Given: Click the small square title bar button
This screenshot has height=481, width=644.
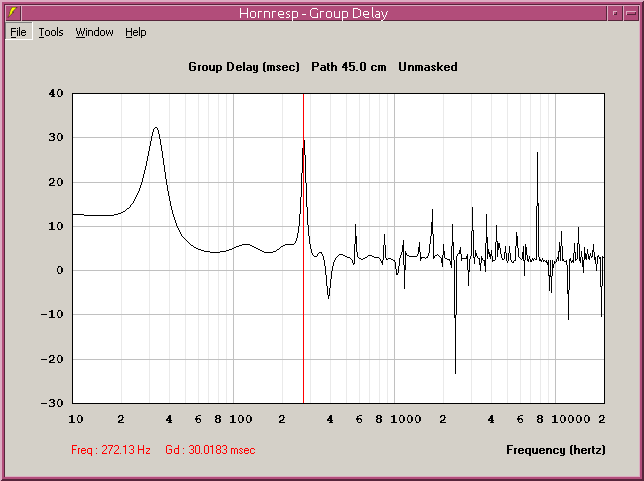Looking at the screenshot, I should click(x=615, y=13).
